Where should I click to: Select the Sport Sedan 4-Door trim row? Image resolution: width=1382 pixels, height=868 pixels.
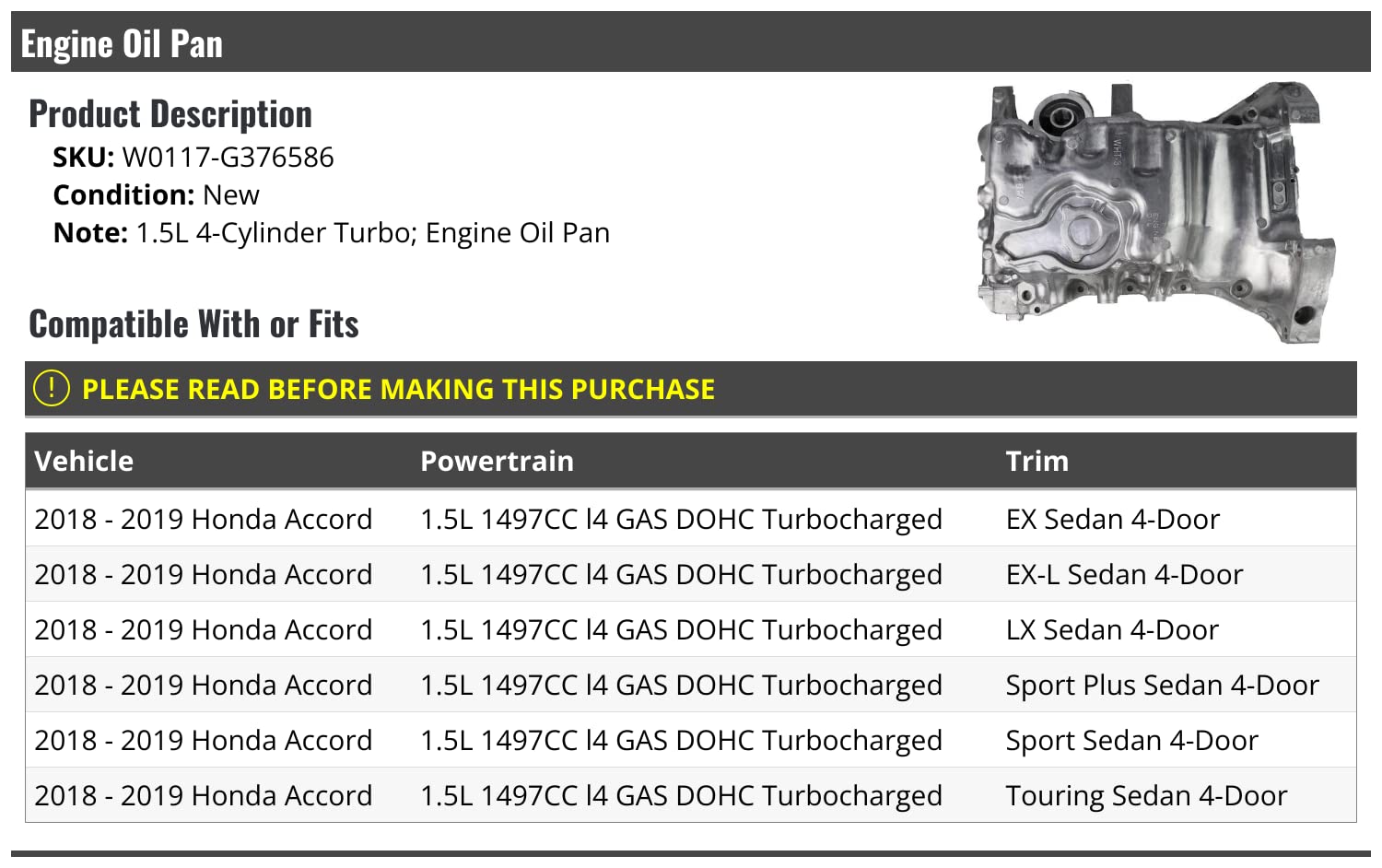pos(1131,740)
